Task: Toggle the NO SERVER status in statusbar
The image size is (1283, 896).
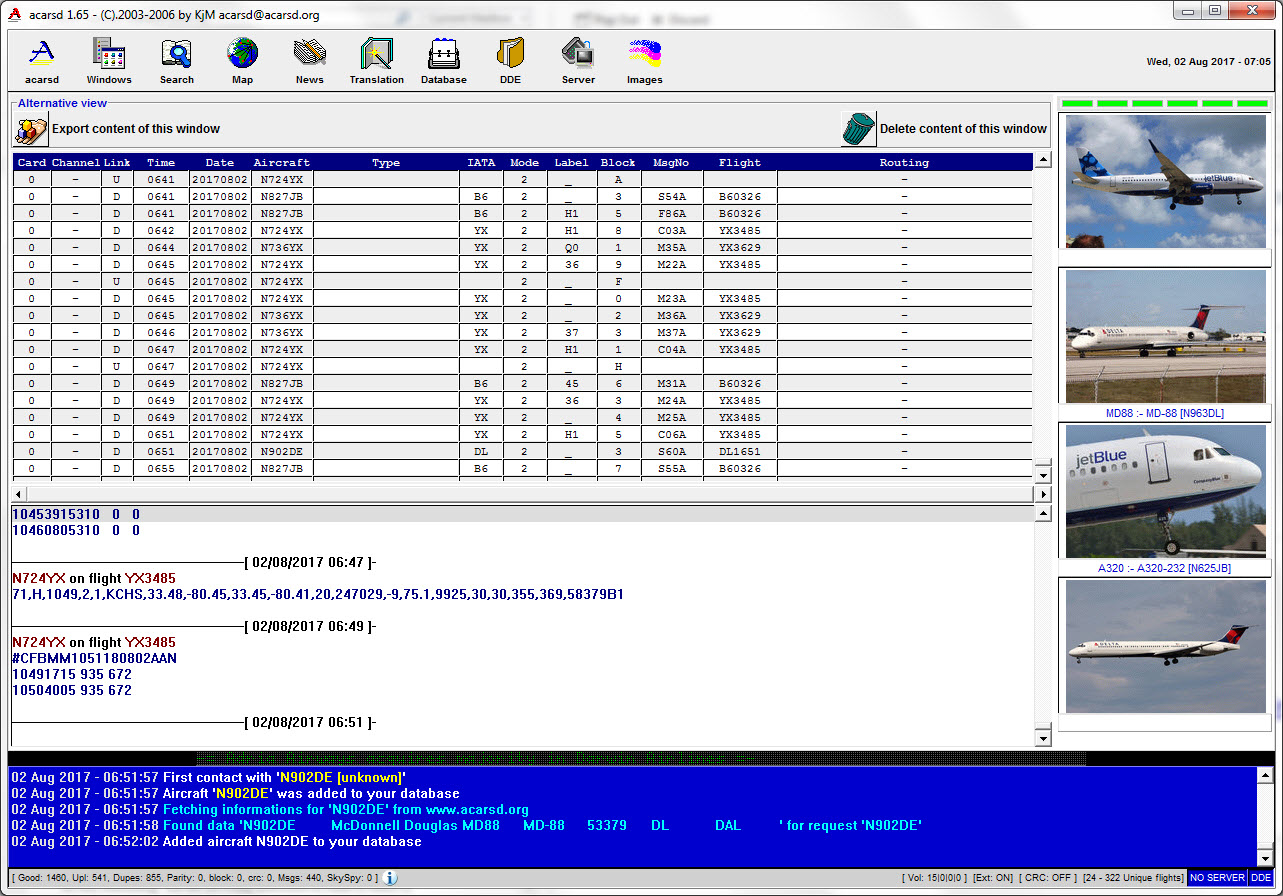Action: coord(1217,877)
